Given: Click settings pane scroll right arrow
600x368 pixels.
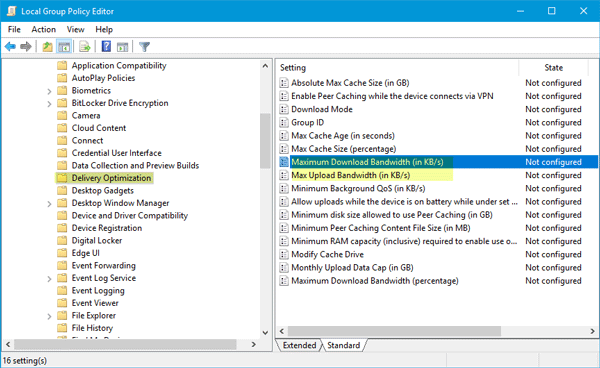Looking at the screenshot, I should 592,331.
